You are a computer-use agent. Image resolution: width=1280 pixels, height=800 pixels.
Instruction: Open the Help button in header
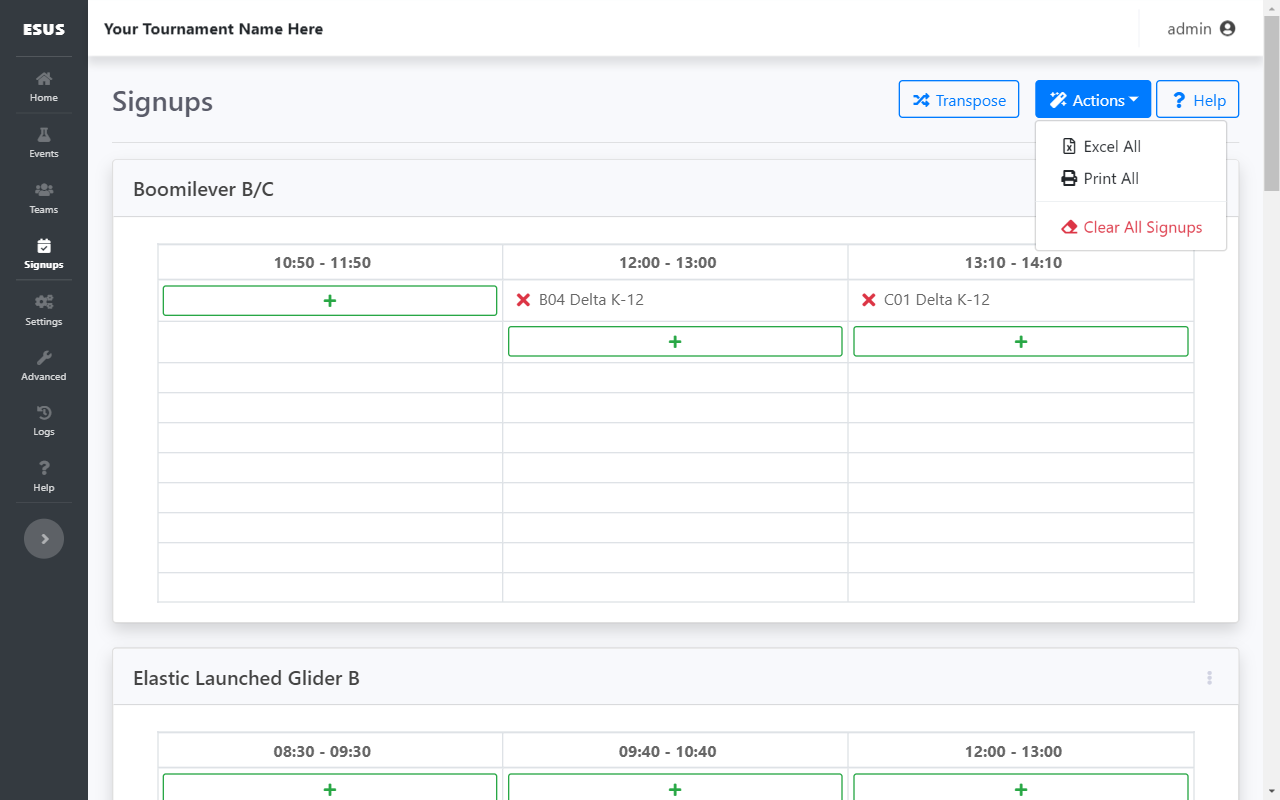pyautogui.click(x=1197, y=100)
